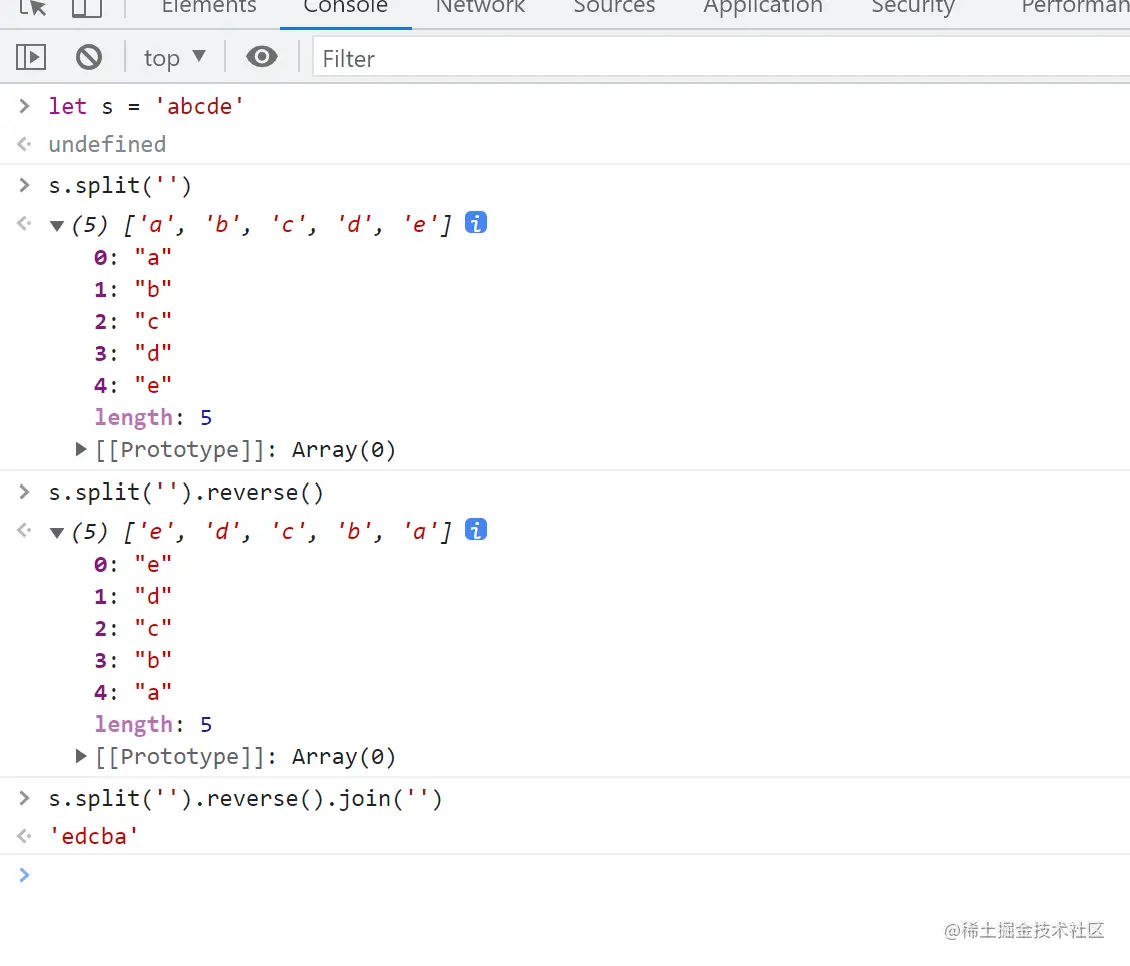The height and width of the screenshot is (966, 1130).
Task: Click the console input line "let s = 'abcde'"
Action: point(146,106)
